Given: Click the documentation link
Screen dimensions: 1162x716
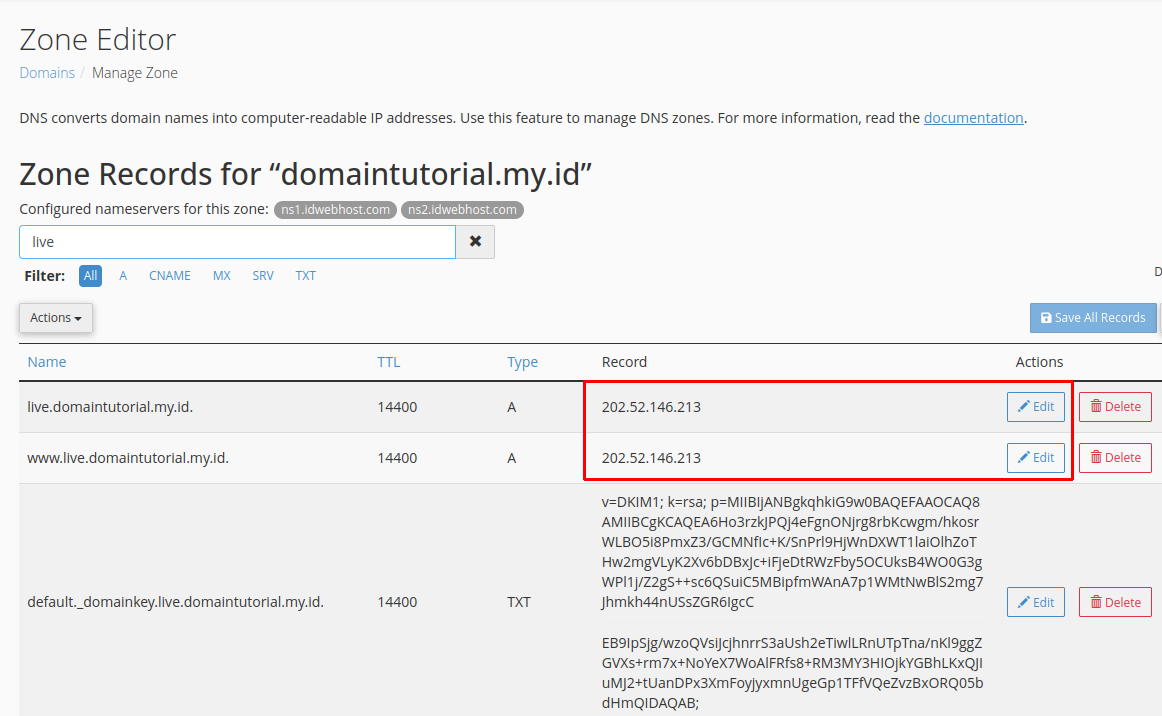Looking at the screenshot, I should click(972, 117).
